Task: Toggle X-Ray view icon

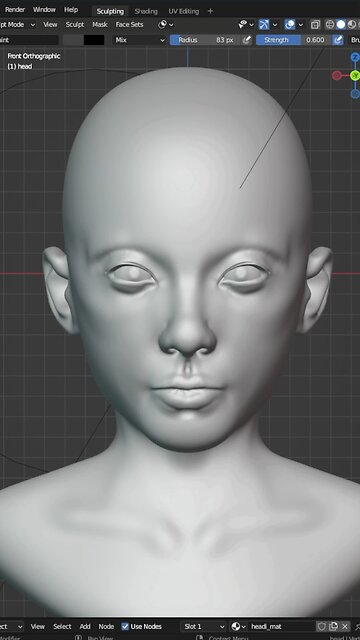Action: 315,24
